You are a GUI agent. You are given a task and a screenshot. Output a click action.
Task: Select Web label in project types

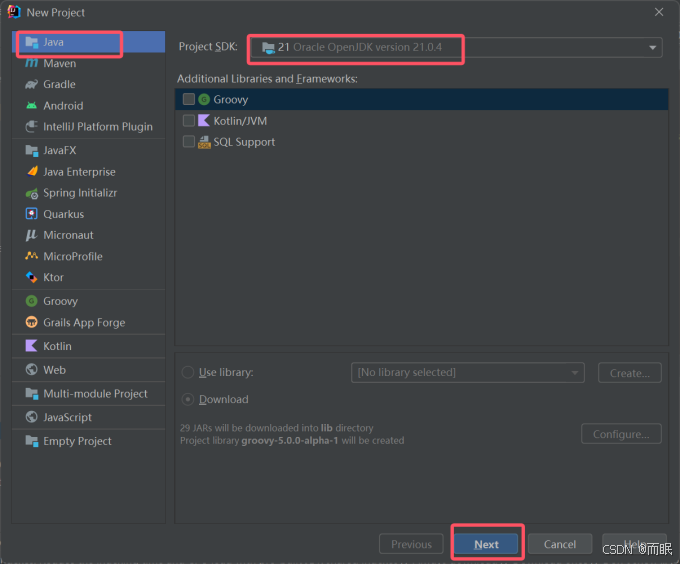pyautogui.click(x=55, y=370)
